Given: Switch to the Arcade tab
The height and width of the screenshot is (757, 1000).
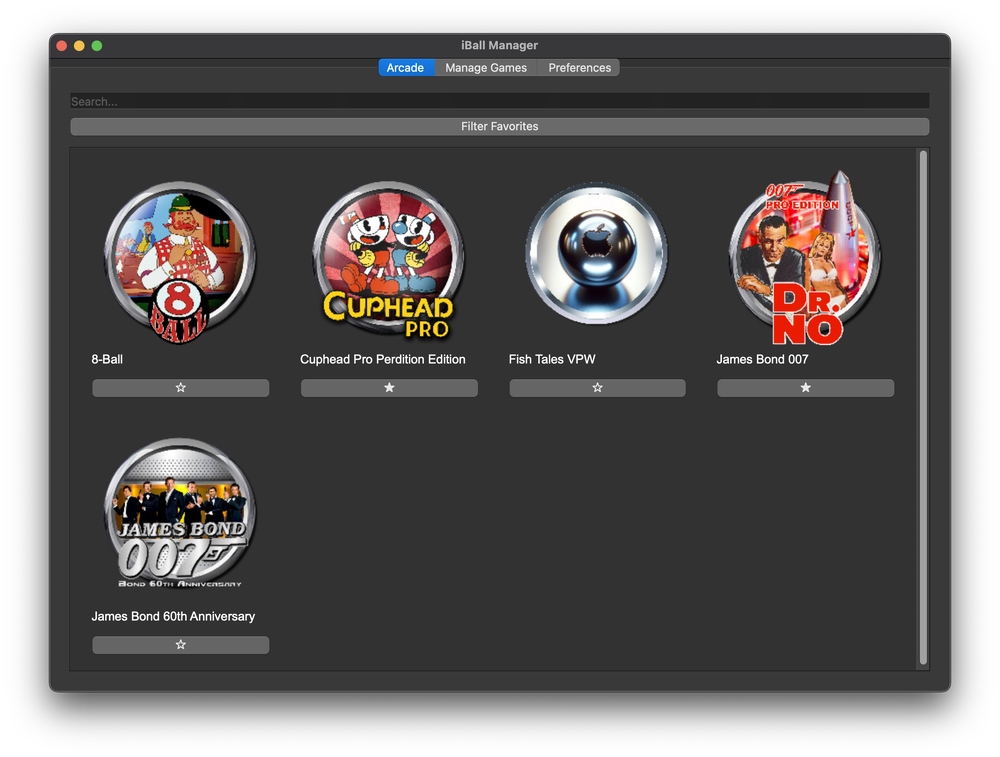Looking at the screenshot, I should [x=406, y=68].
